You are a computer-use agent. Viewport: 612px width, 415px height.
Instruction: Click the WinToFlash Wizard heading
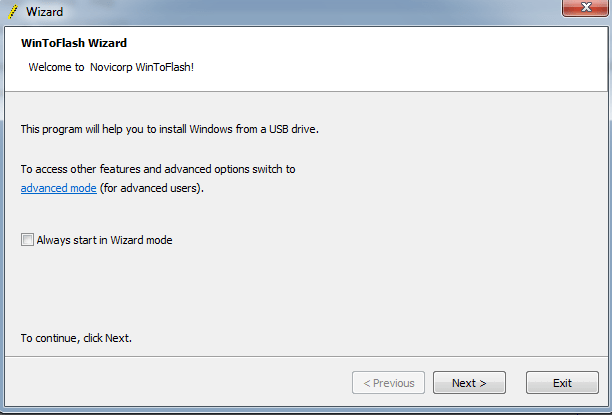pos(74,43)
